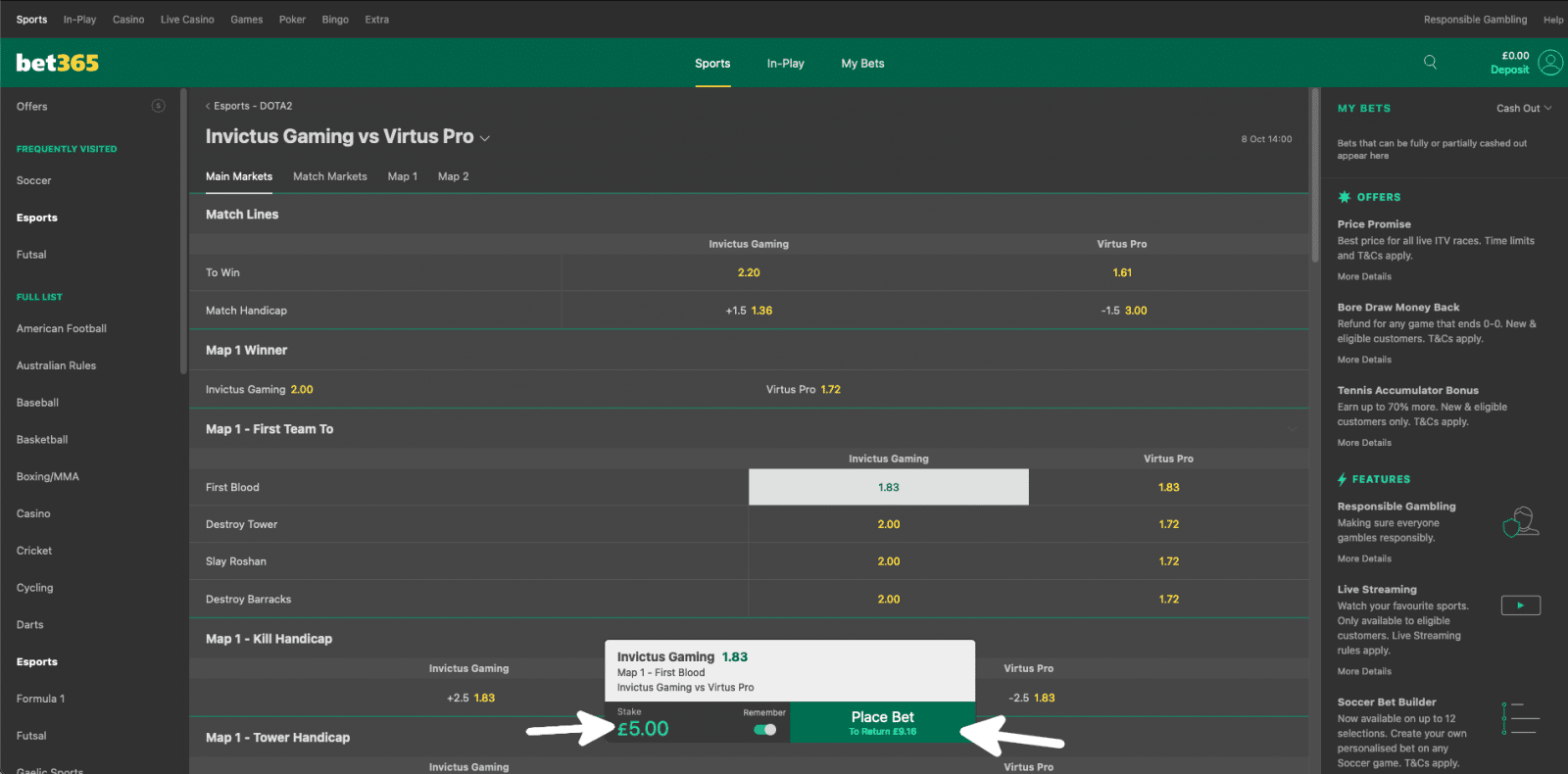The width and height of the screenshot is (1568, 774).
Task: Open Darts in sidebar list
Action: [x=30, y=624]
